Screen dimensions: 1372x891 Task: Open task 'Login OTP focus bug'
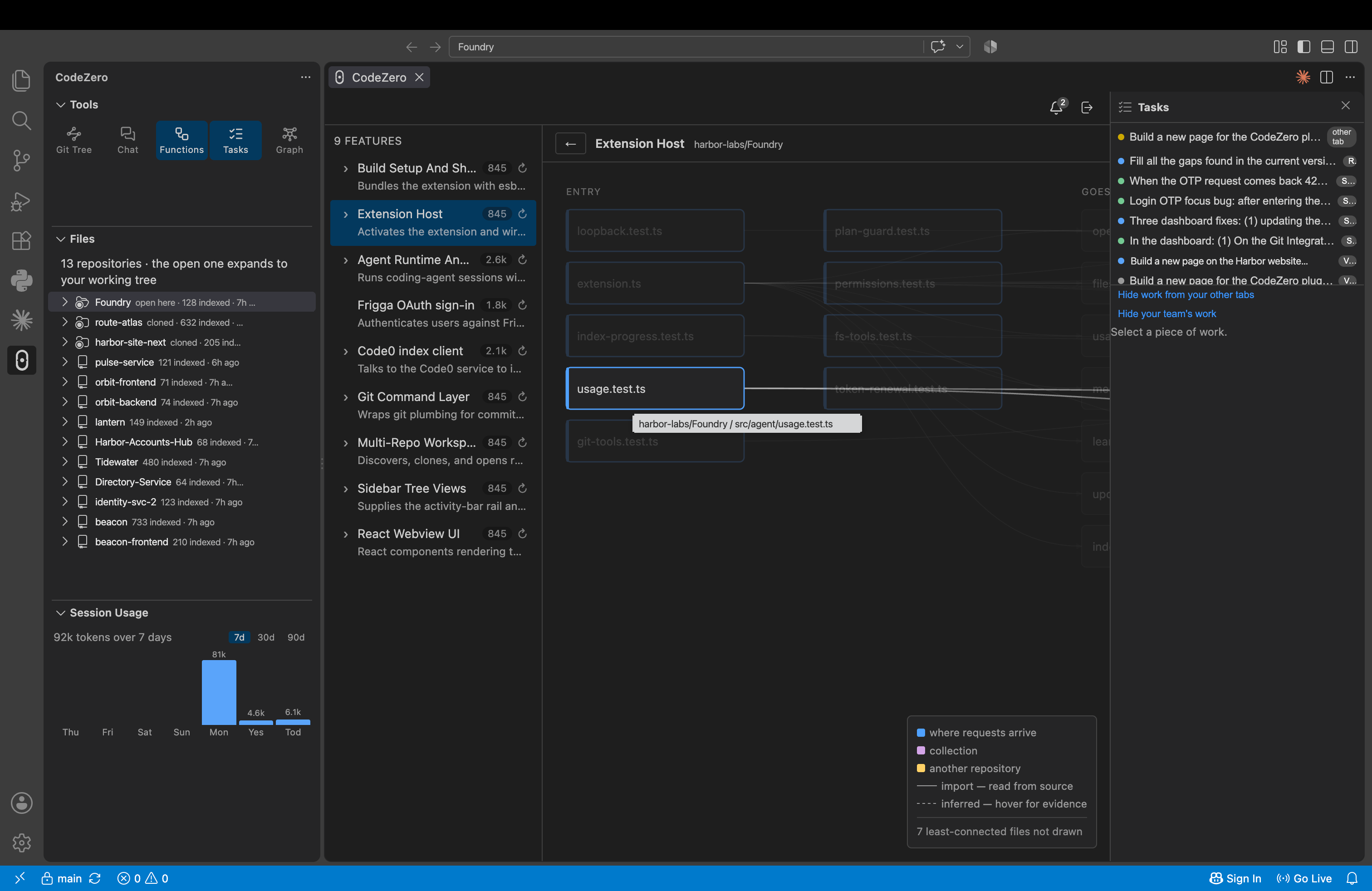[1236, 201]
